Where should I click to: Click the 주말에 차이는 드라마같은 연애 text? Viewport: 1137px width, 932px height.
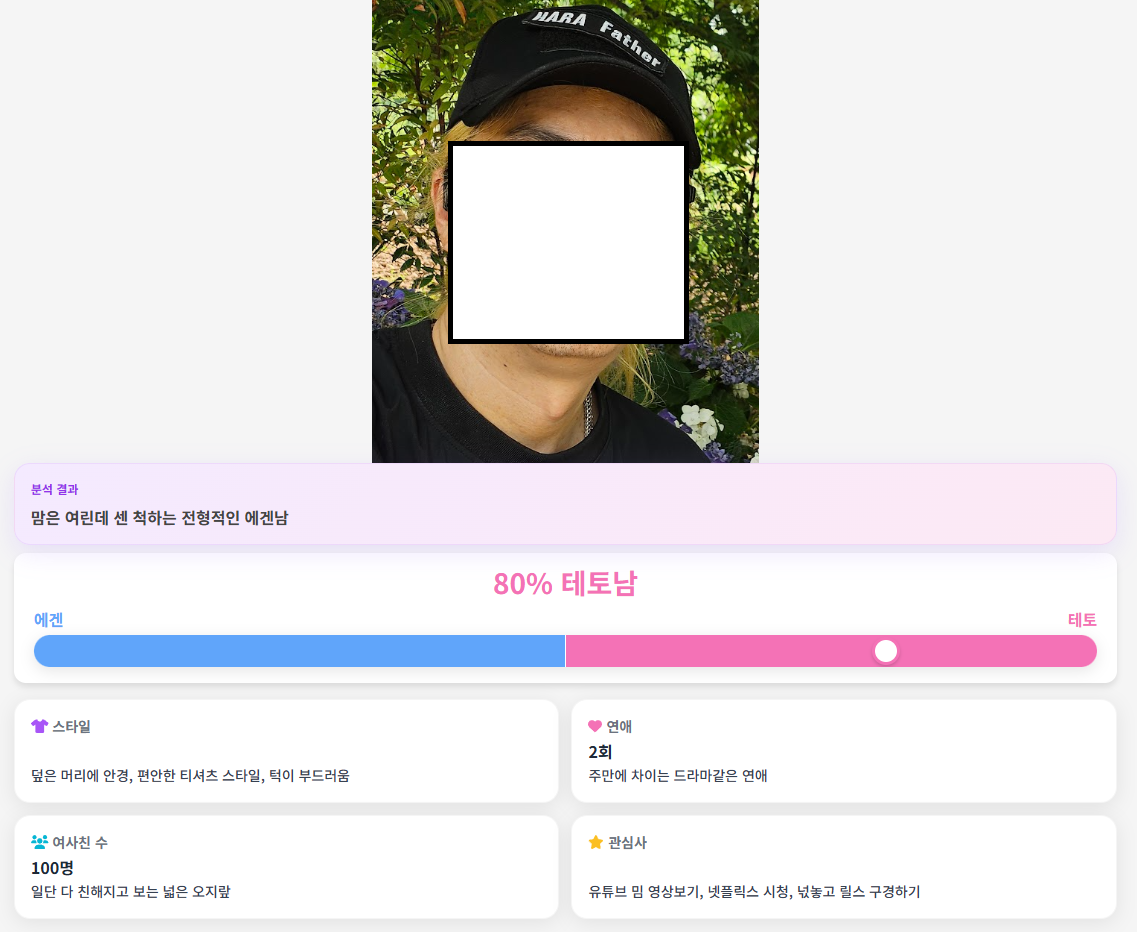[678, 776]
